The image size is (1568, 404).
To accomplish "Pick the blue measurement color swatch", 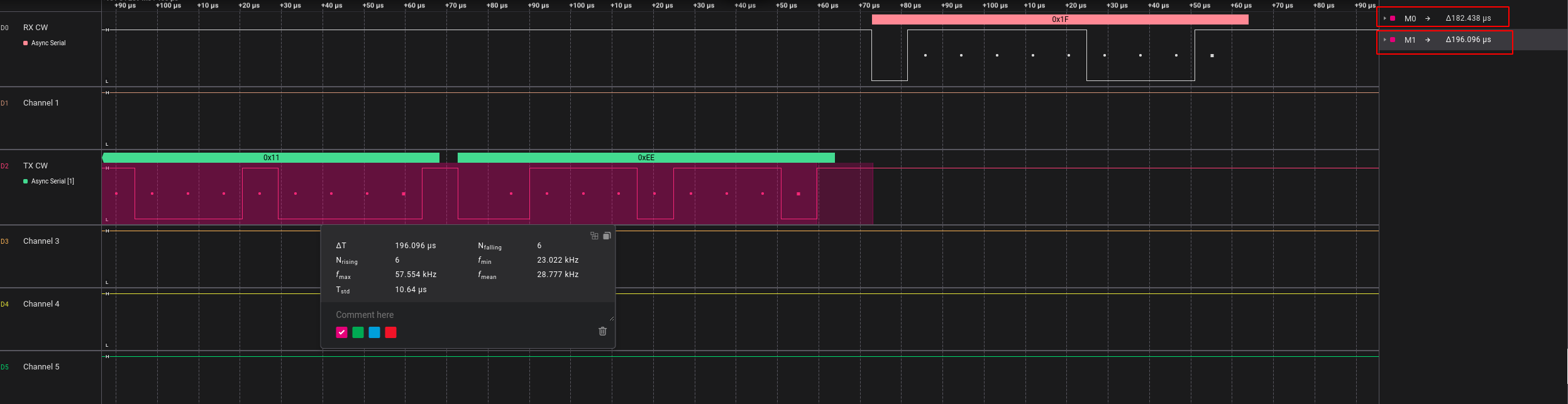I will 374,332.
